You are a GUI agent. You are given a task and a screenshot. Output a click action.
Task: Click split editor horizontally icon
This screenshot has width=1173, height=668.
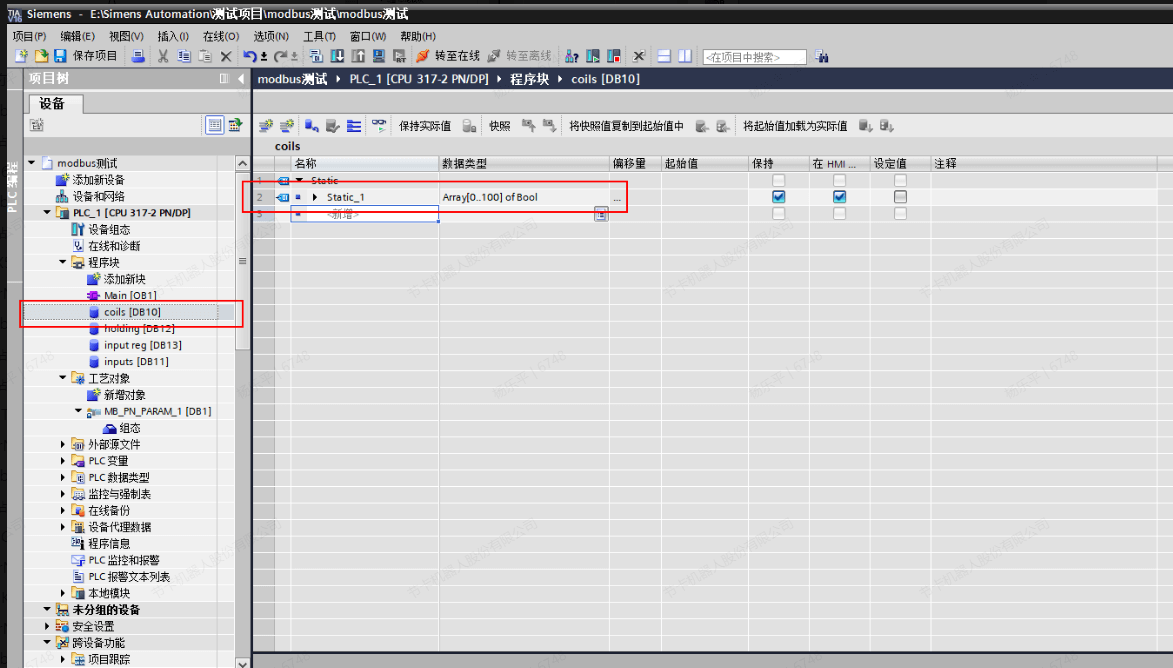664,56
